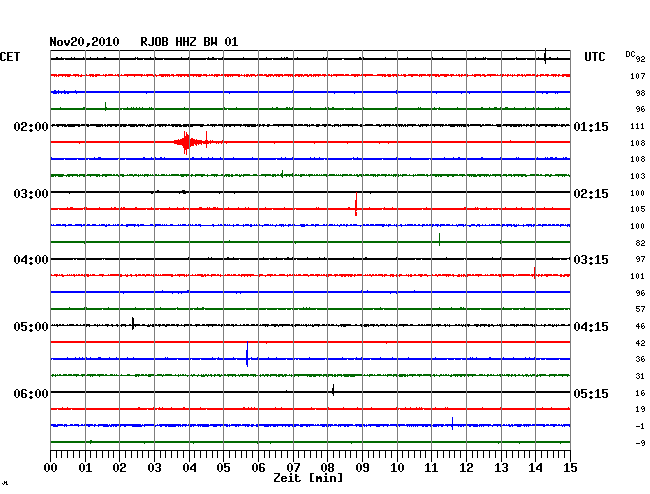Screen dimensions: 650x494
Task: Click the DC value 82
Action: [x=640, y=243]
